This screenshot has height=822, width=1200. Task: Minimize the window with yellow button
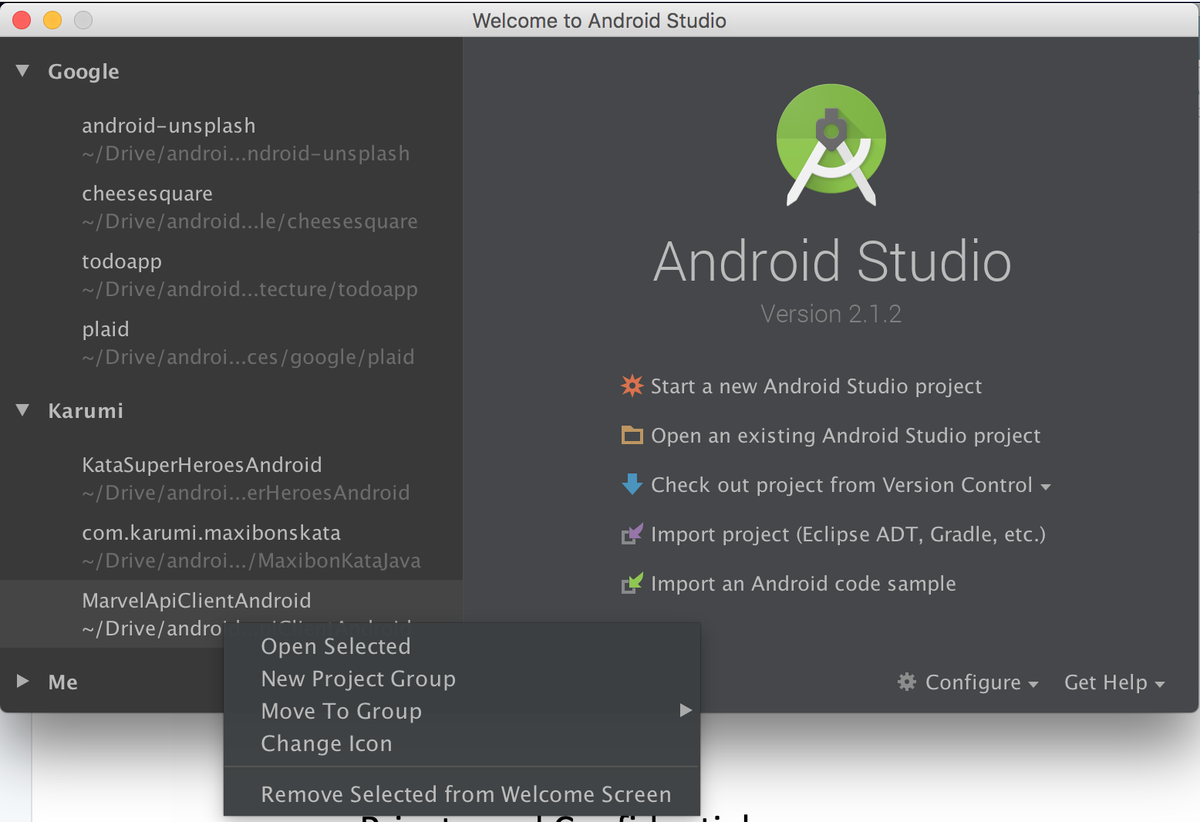coord(52,20)
